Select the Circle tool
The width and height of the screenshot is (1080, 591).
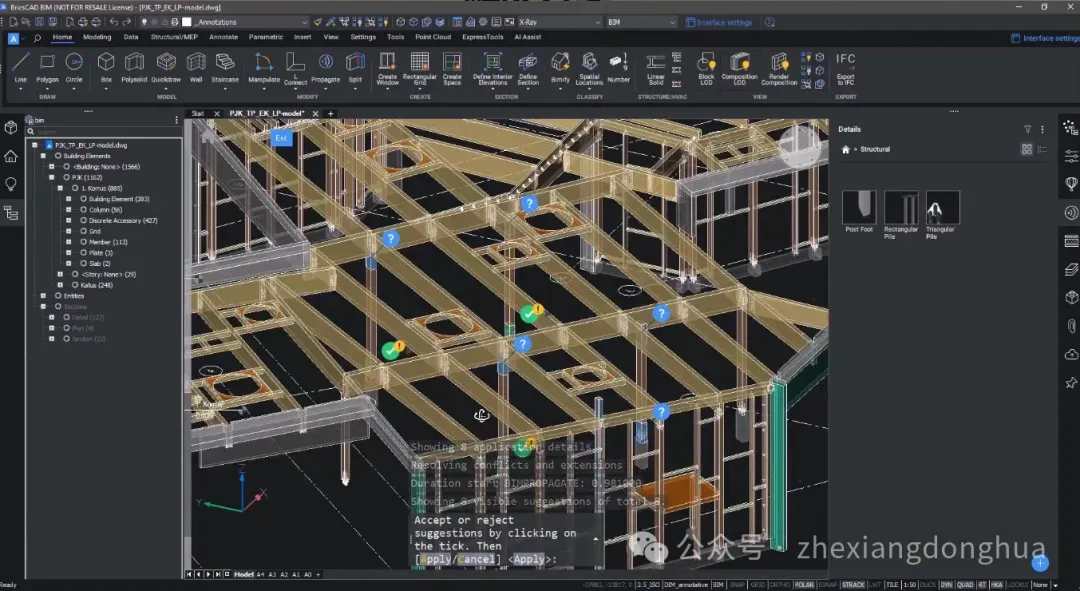tap(74, 68)
